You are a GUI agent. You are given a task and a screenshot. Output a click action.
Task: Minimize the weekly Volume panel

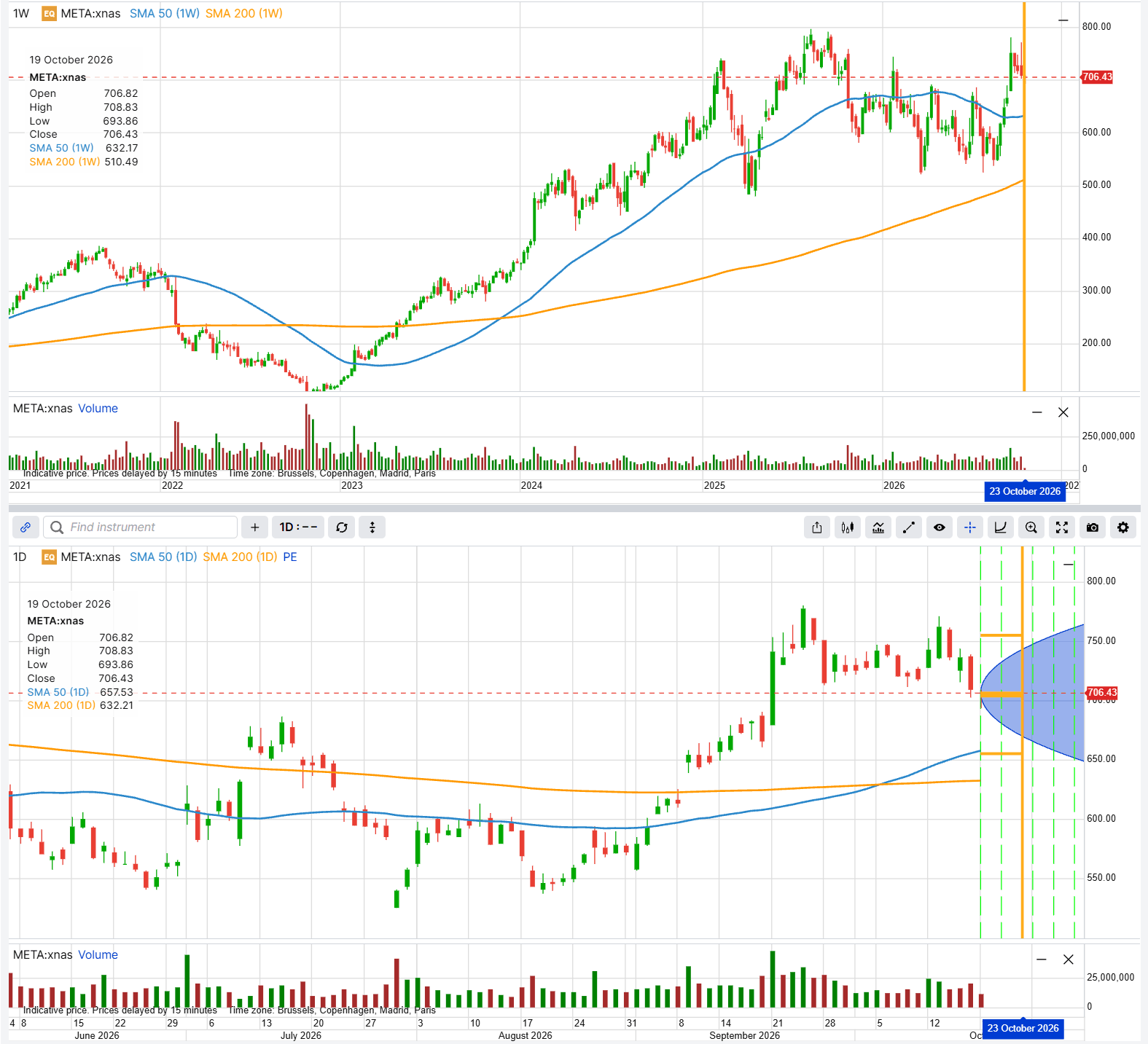[1037, 412]
